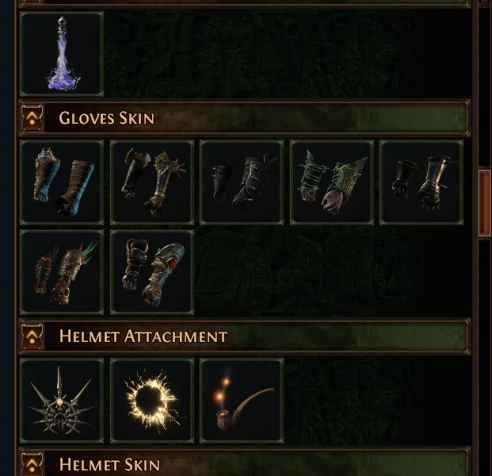Select the purple lightning flask item

tap(62, 54)
